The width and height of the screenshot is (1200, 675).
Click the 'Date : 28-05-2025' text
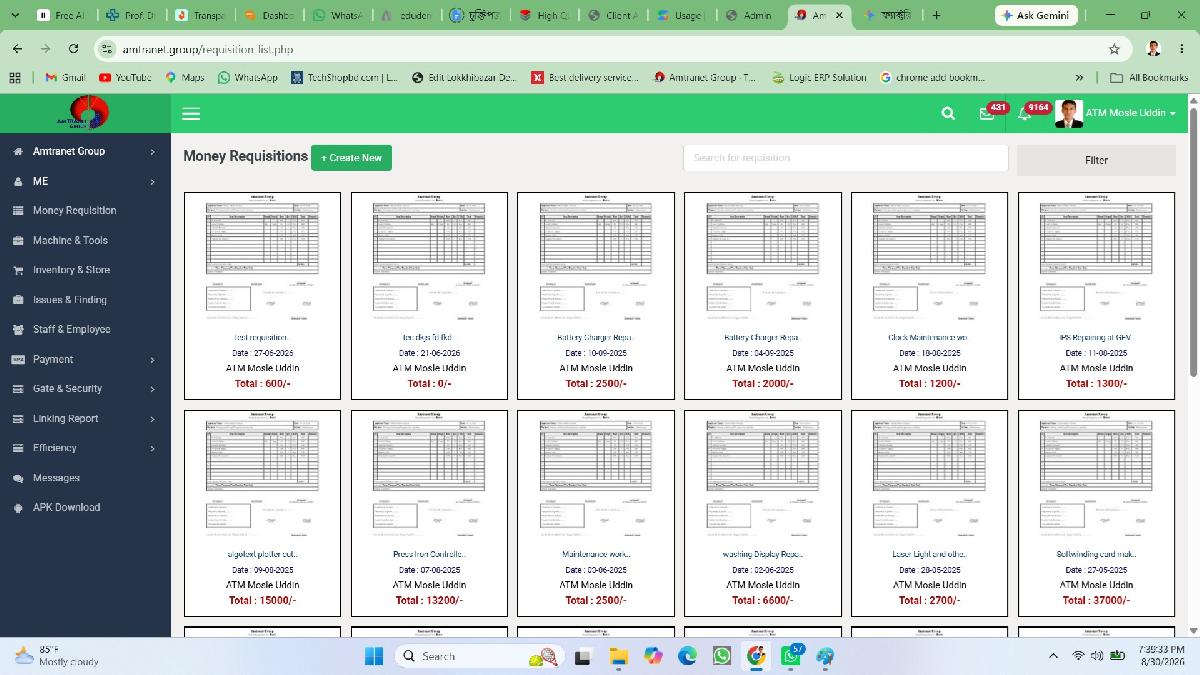(x=929, y=570)
